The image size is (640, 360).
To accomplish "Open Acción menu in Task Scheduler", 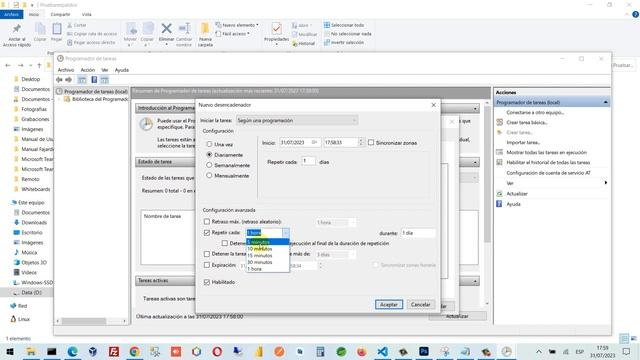I will point(88,70).
